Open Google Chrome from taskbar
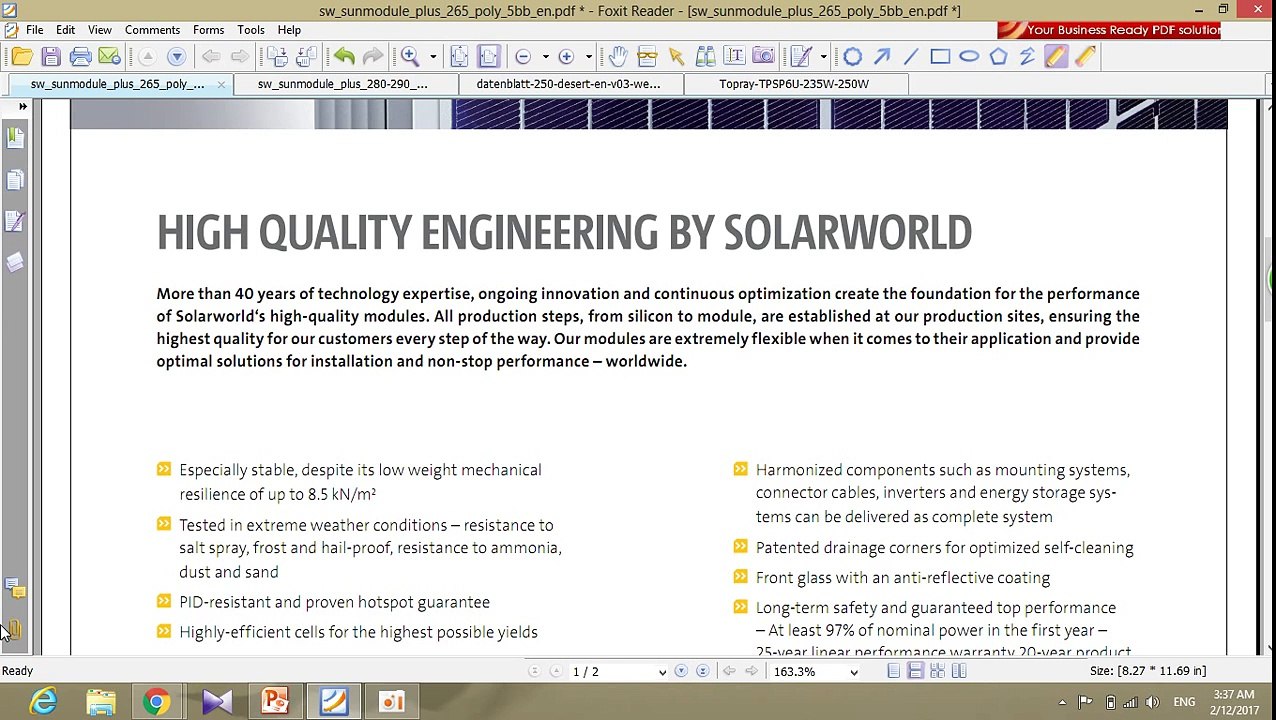Image resolution: width=1276 pixels, height=720 pixels. tap(156, 702)
